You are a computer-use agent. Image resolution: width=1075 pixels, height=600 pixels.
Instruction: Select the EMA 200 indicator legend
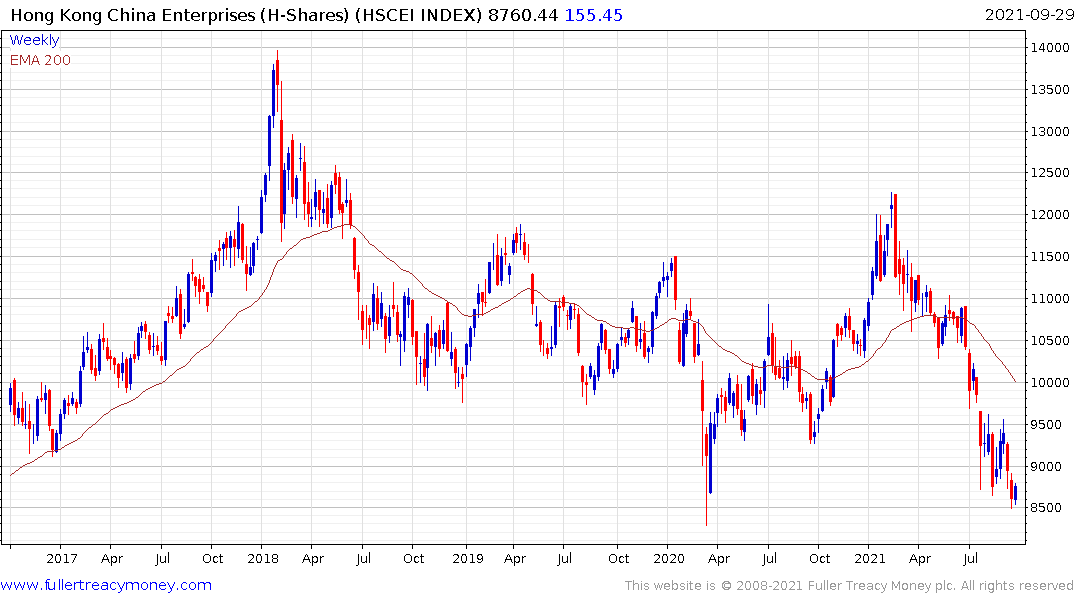(40, 59)
